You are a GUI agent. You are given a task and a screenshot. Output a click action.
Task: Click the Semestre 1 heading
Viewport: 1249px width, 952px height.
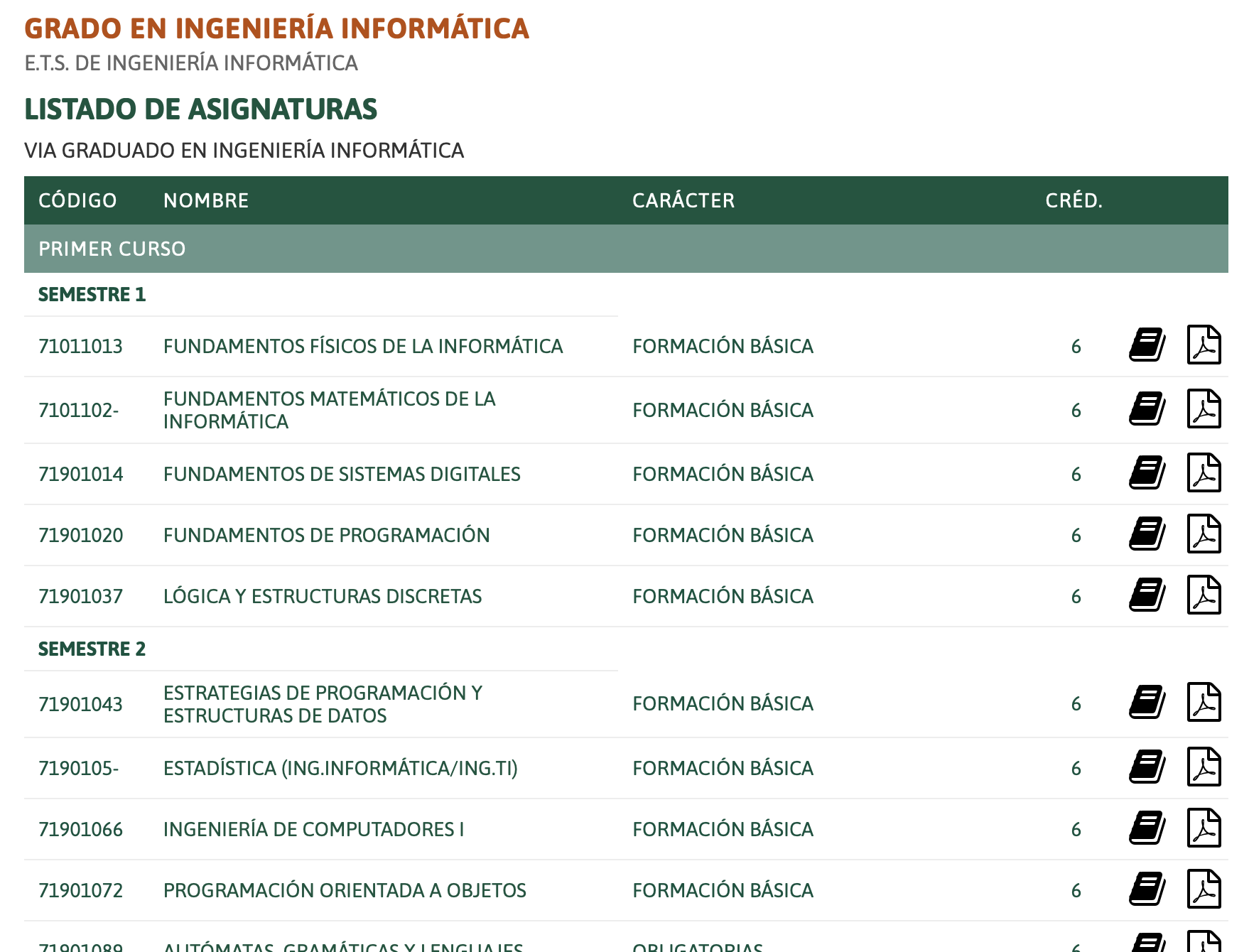click(92, 294)
